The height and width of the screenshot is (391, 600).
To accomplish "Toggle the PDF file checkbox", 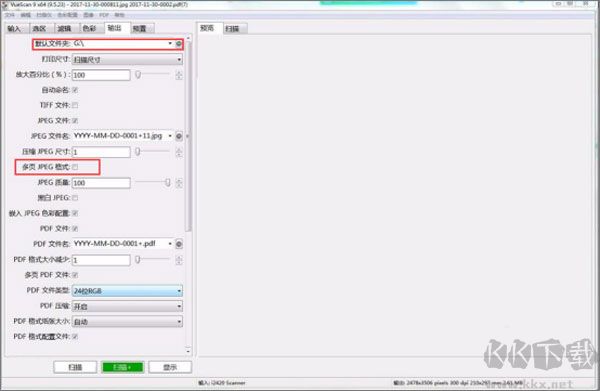I will click(x=75, y=229).
